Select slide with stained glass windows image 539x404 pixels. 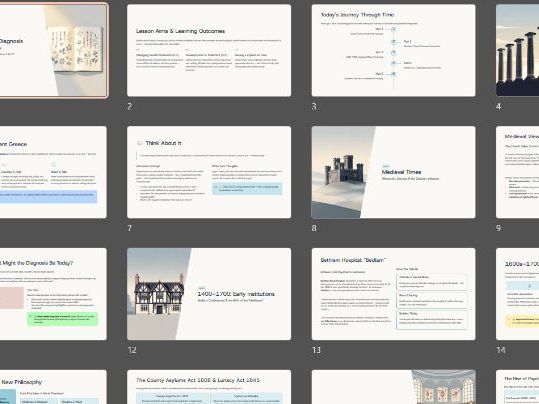[x=394, y=387]
